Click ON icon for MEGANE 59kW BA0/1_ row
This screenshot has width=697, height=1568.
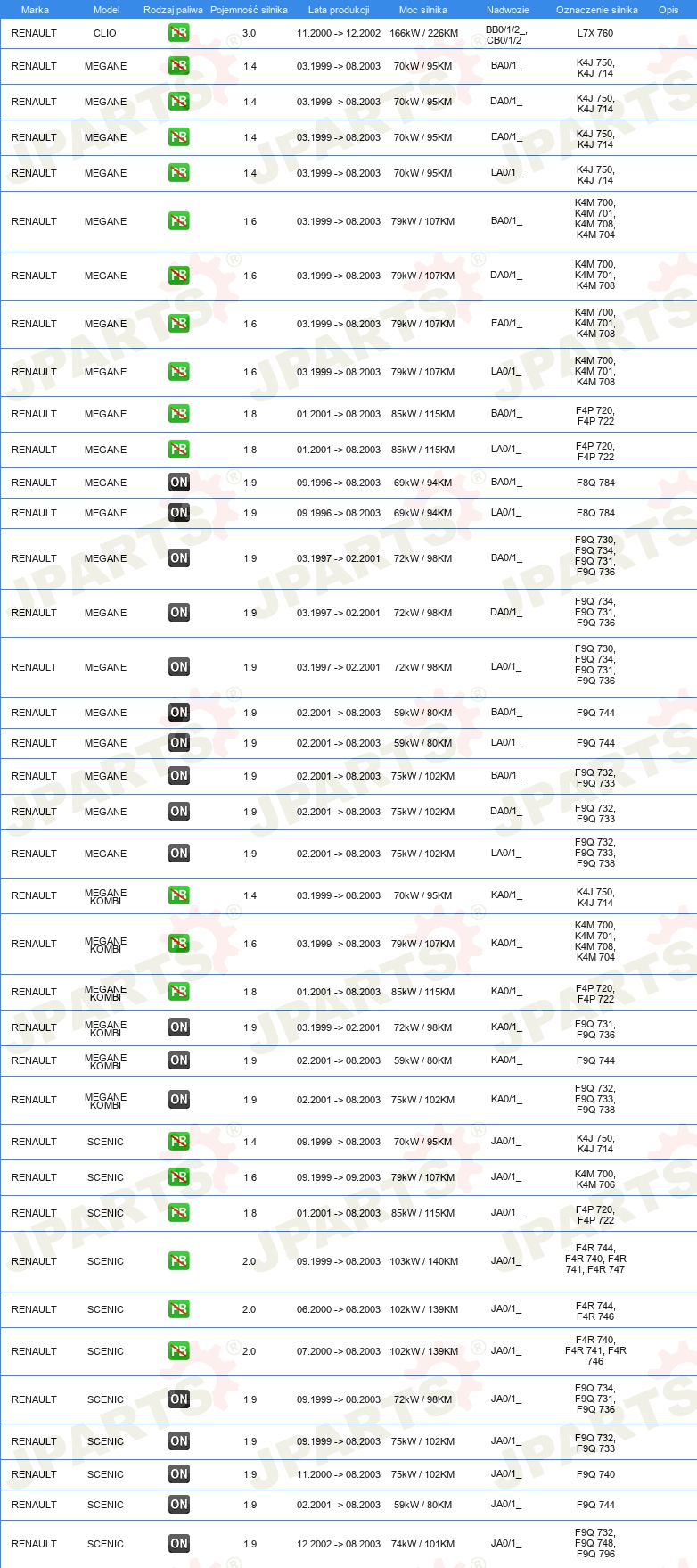[x=179, y=713]
